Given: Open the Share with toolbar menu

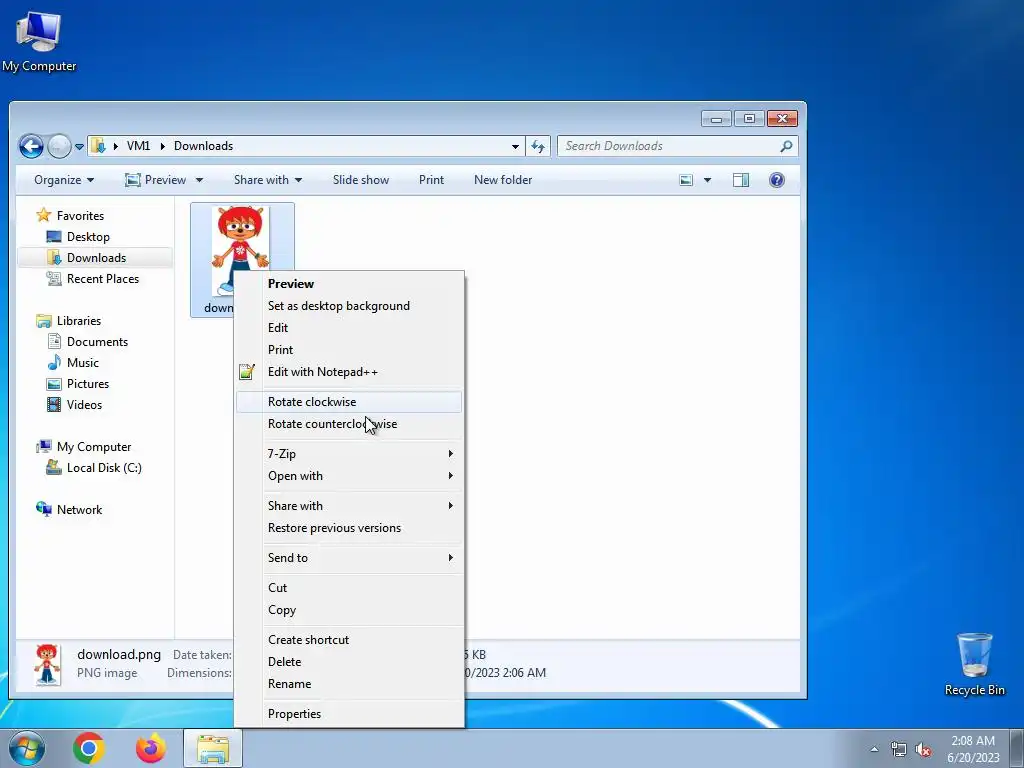Looking at the screenshot, I should (268, 180).
